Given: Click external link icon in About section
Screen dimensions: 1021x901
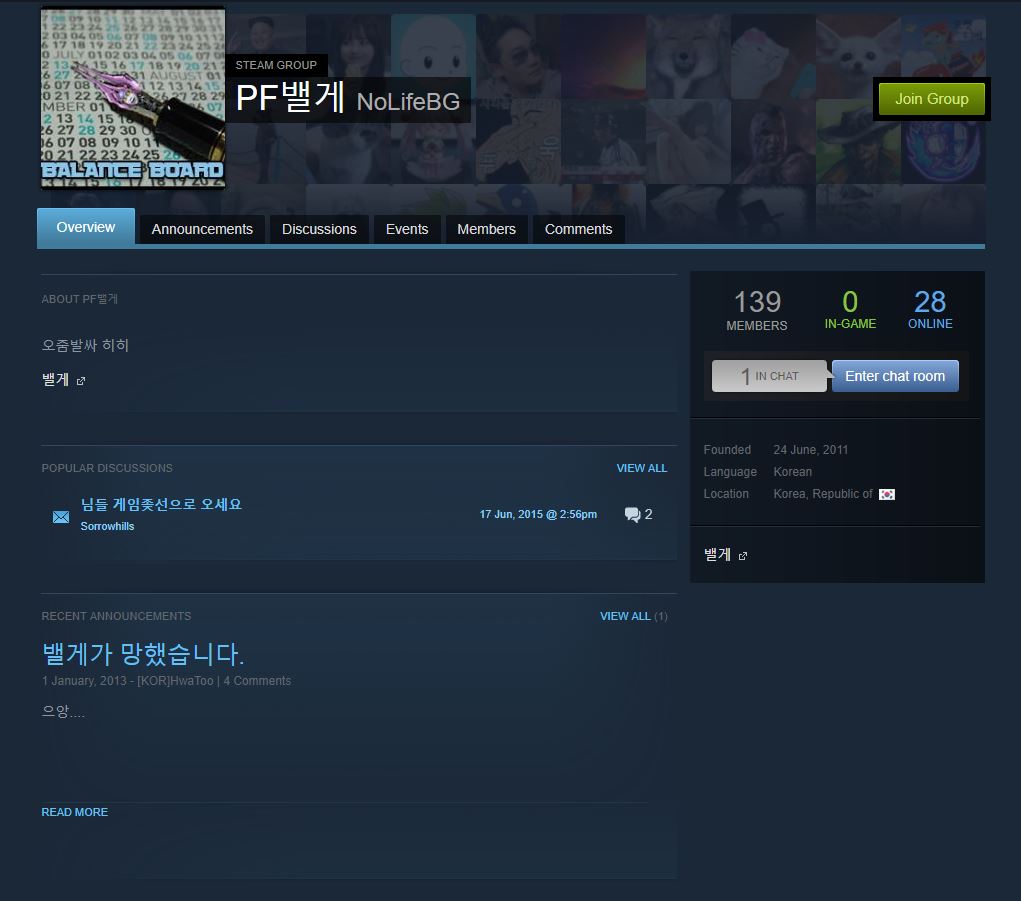Looking at the screenshot, I should click(x=81, y=381).
